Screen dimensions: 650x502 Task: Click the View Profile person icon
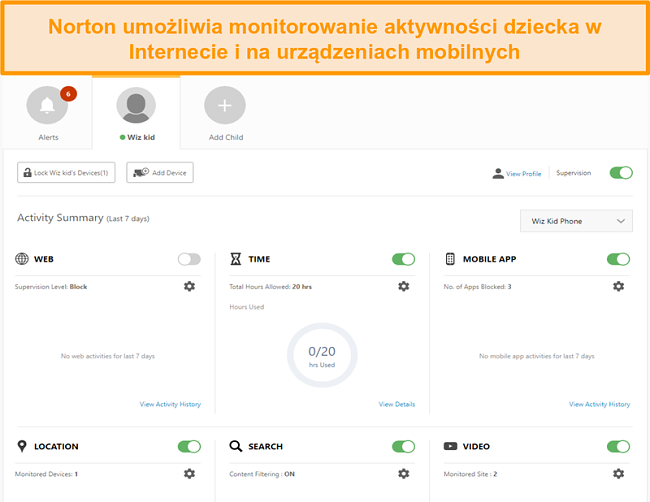point(498,173)
